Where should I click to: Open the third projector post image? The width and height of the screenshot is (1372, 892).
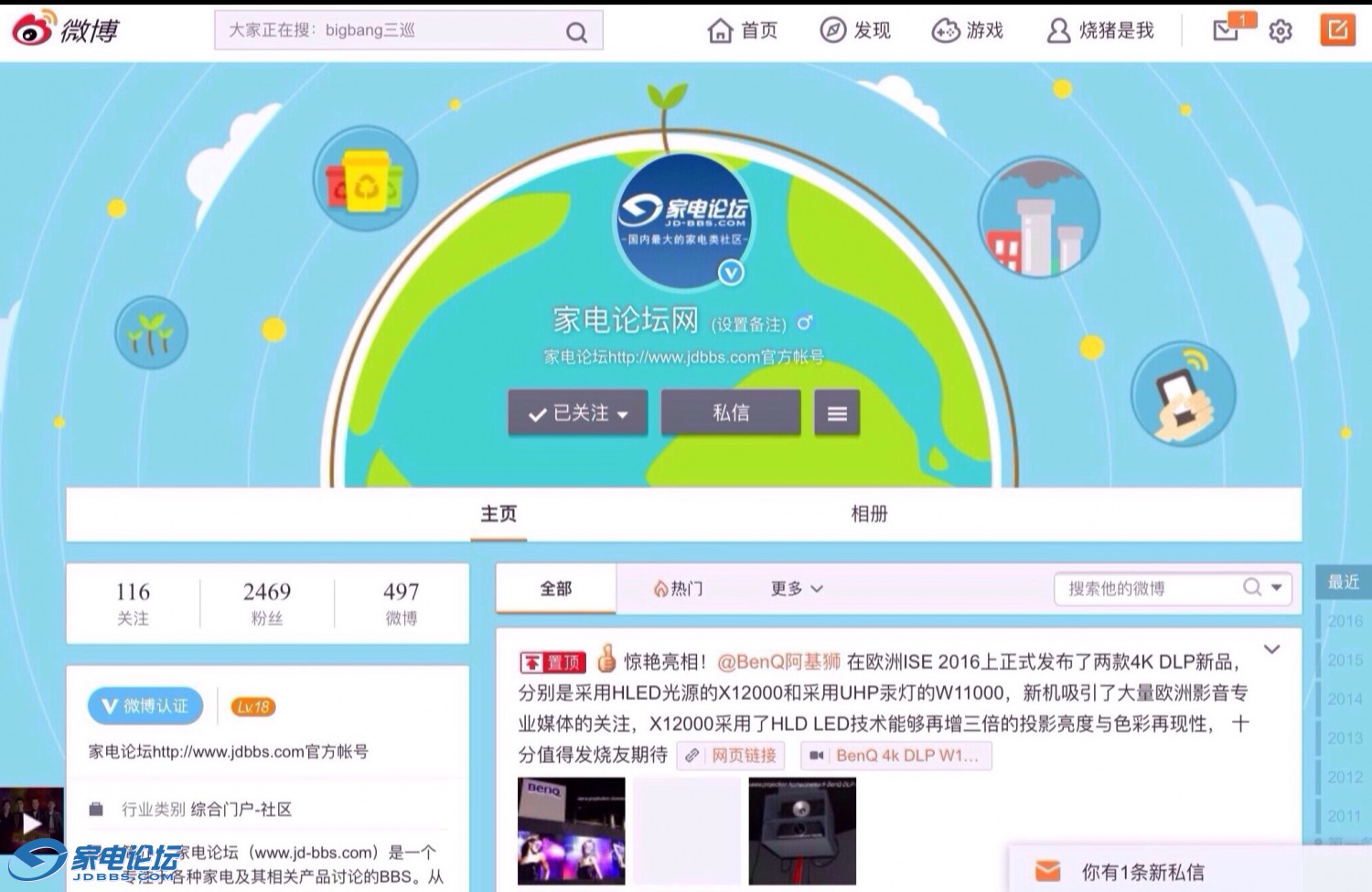click(x=802, y=831)
